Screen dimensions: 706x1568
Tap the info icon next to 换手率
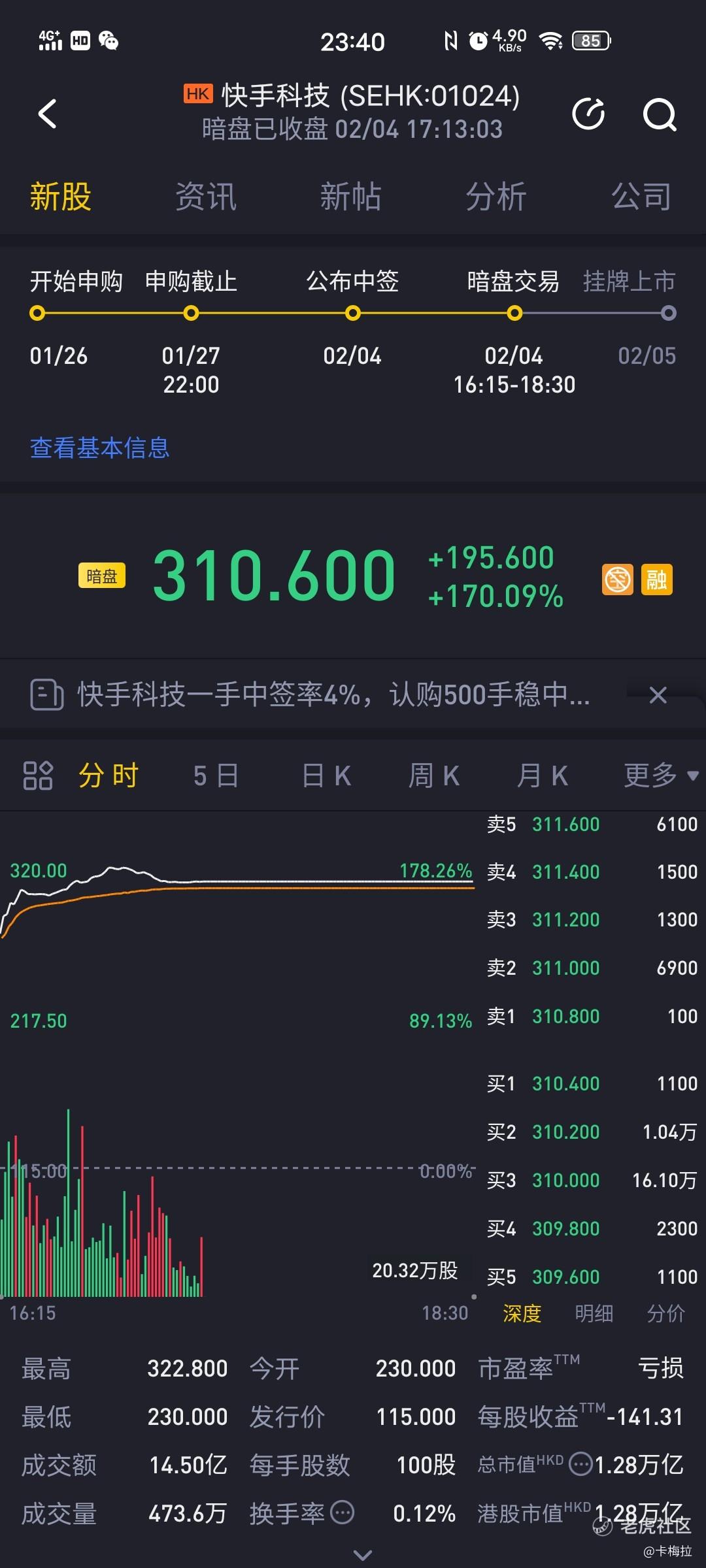click(x=342, y=1511)
